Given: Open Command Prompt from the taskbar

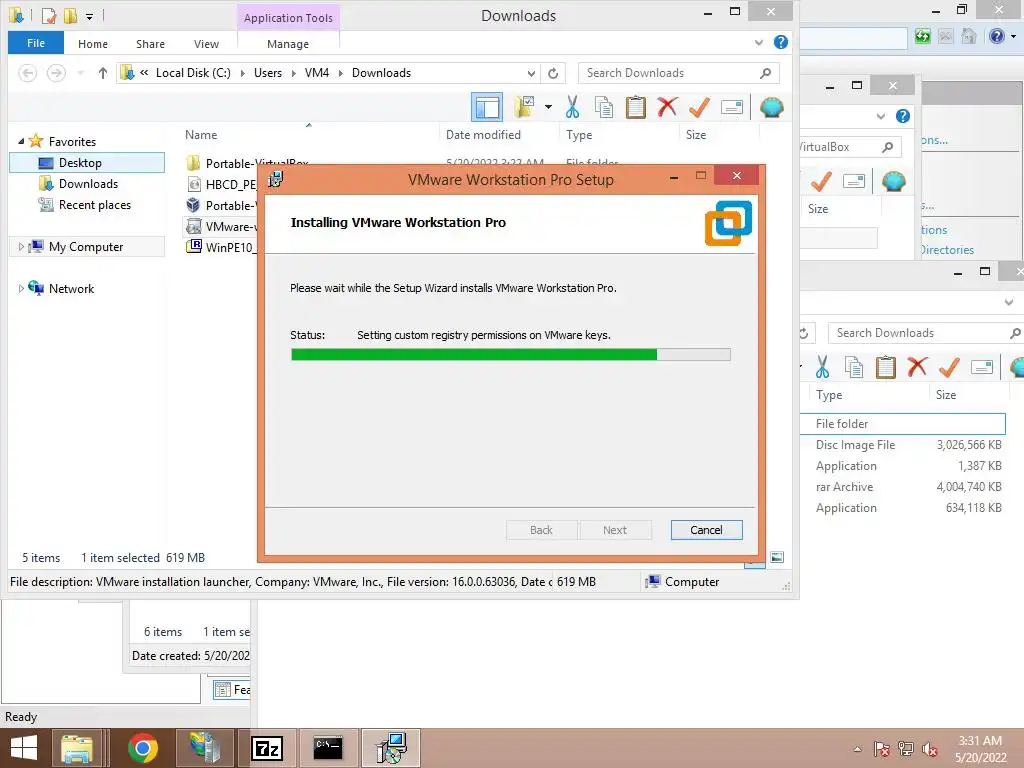Looking at the screenshot, I should pos(328,748).
